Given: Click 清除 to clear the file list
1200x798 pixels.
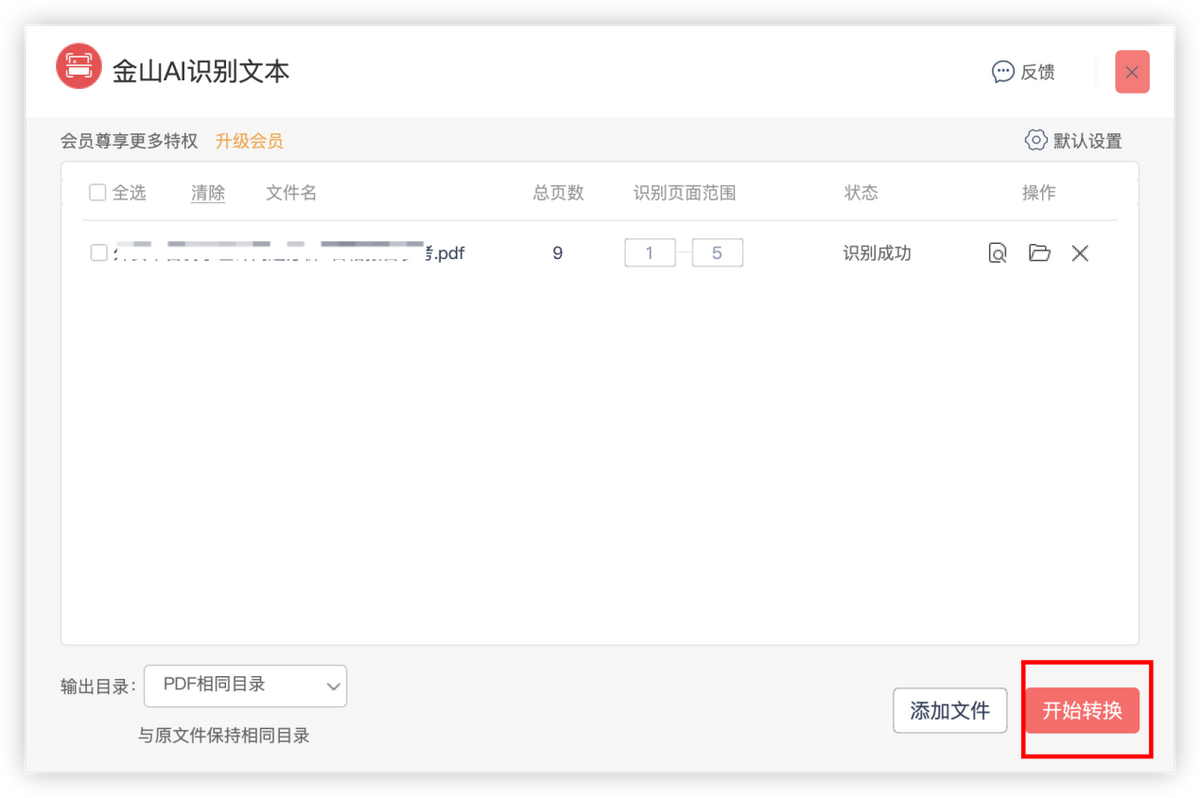Looking at the screenshot, I should pos(208,193).
